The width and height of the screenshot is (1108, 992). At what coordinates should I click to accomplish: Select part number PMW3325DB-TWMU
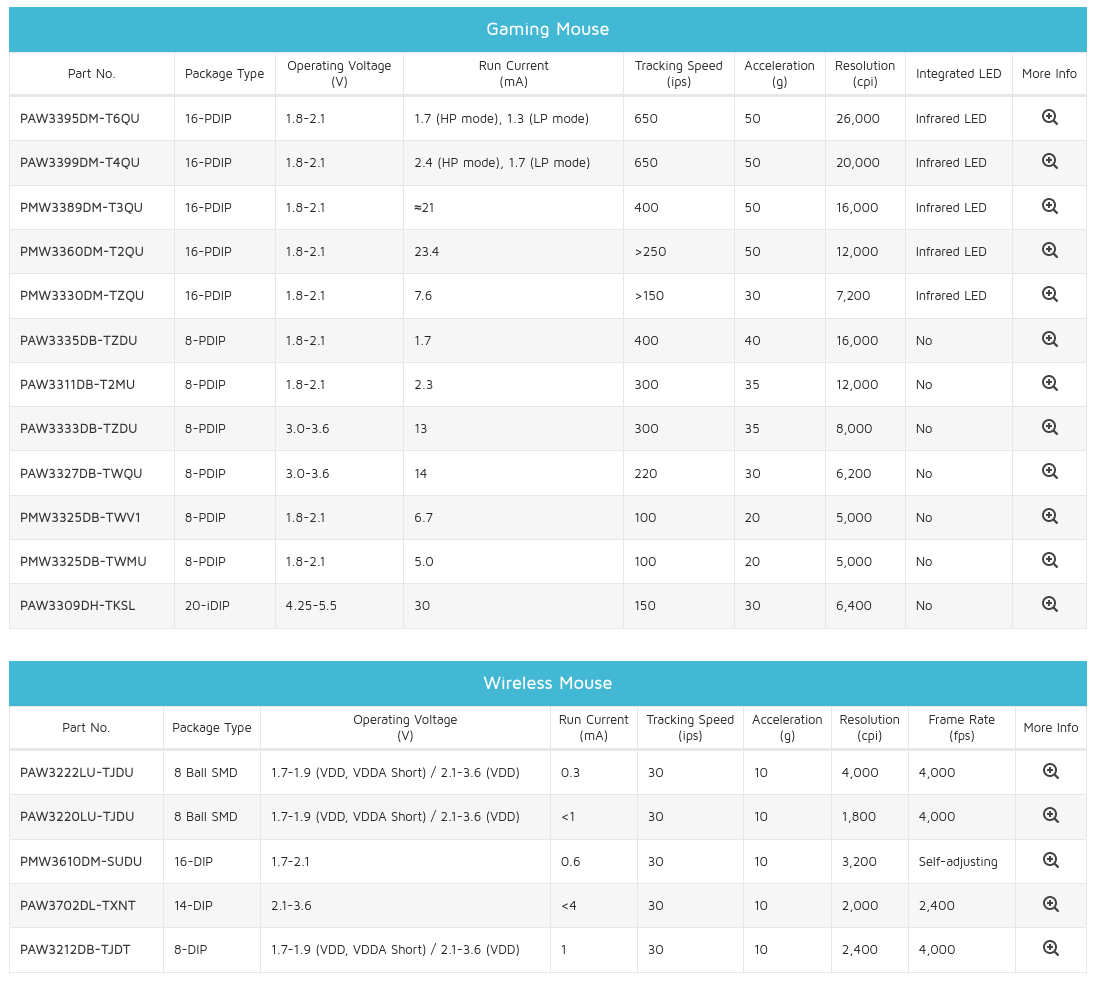click(83, 562)
